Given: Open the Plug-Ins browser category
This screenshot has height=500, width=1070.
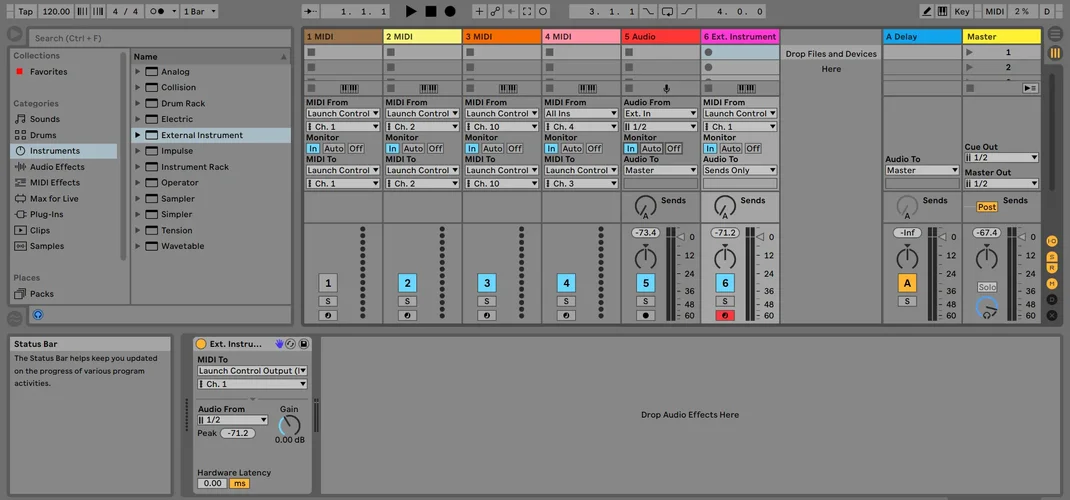Looking at the screenshot, I should pos(46,214).
